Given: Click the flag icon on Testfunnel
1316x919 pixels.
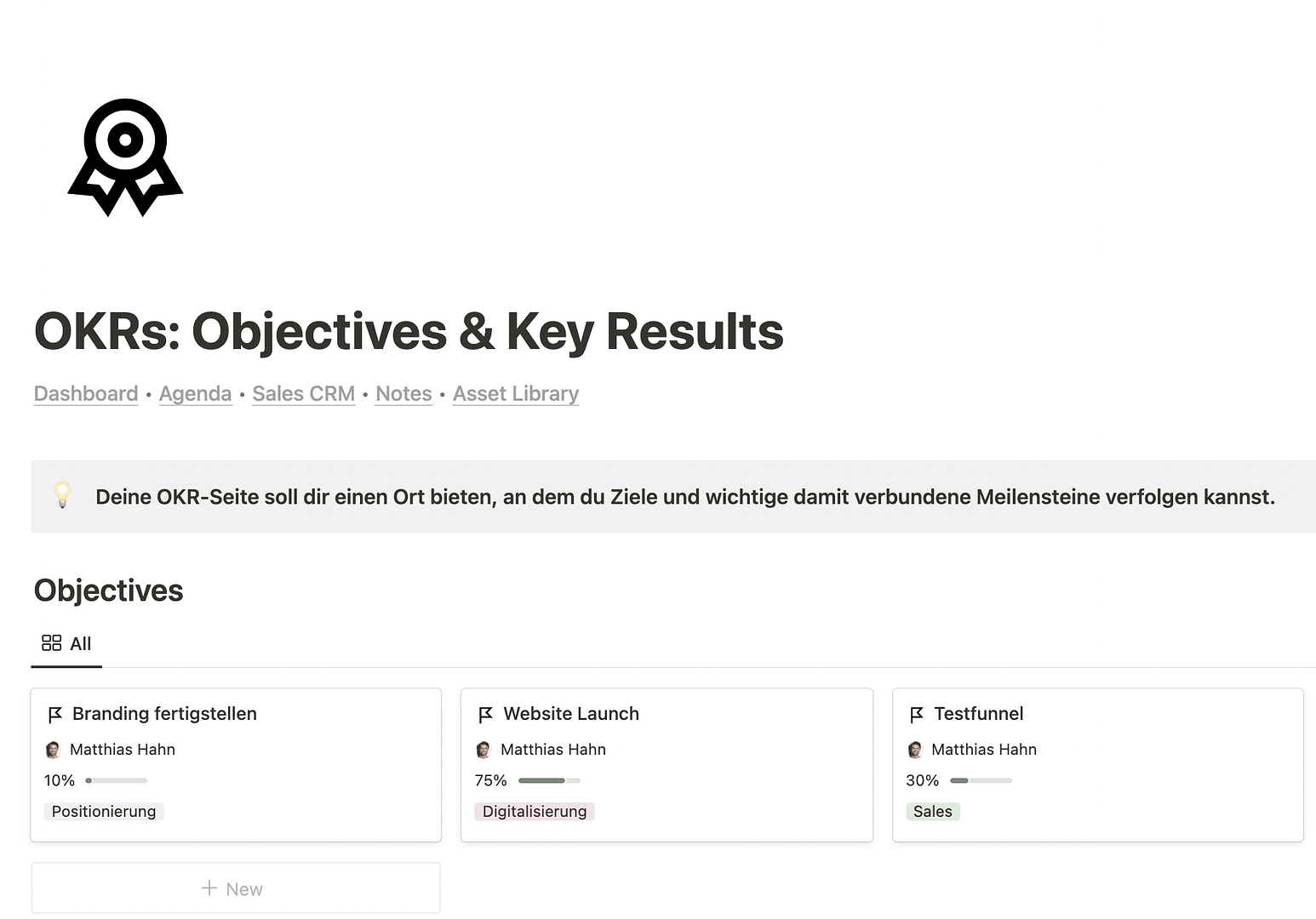Looking at the screenshot, I should [917, 715].
